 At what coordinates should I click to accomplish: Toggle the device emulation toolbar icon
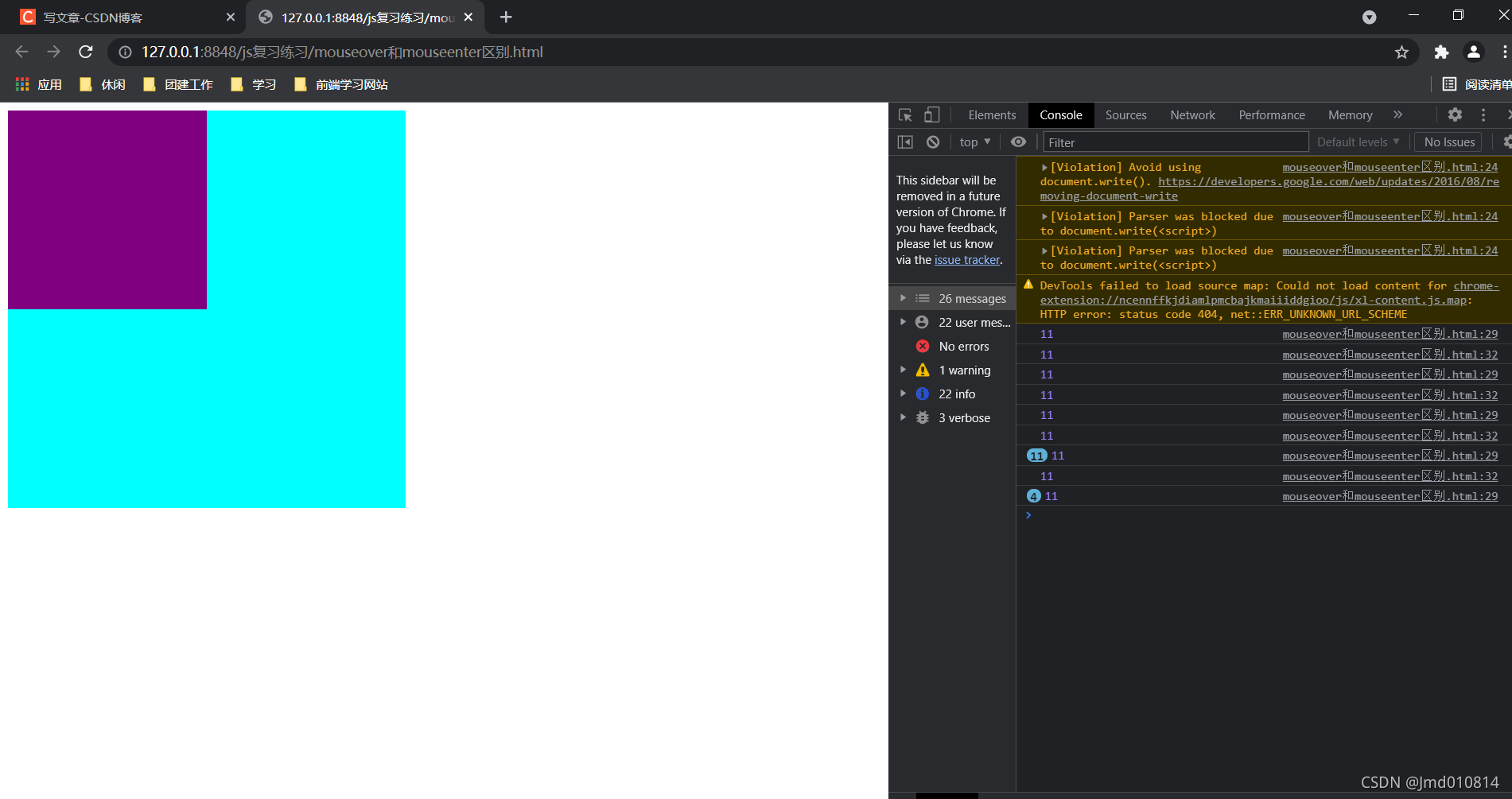[x=931, y=115]
